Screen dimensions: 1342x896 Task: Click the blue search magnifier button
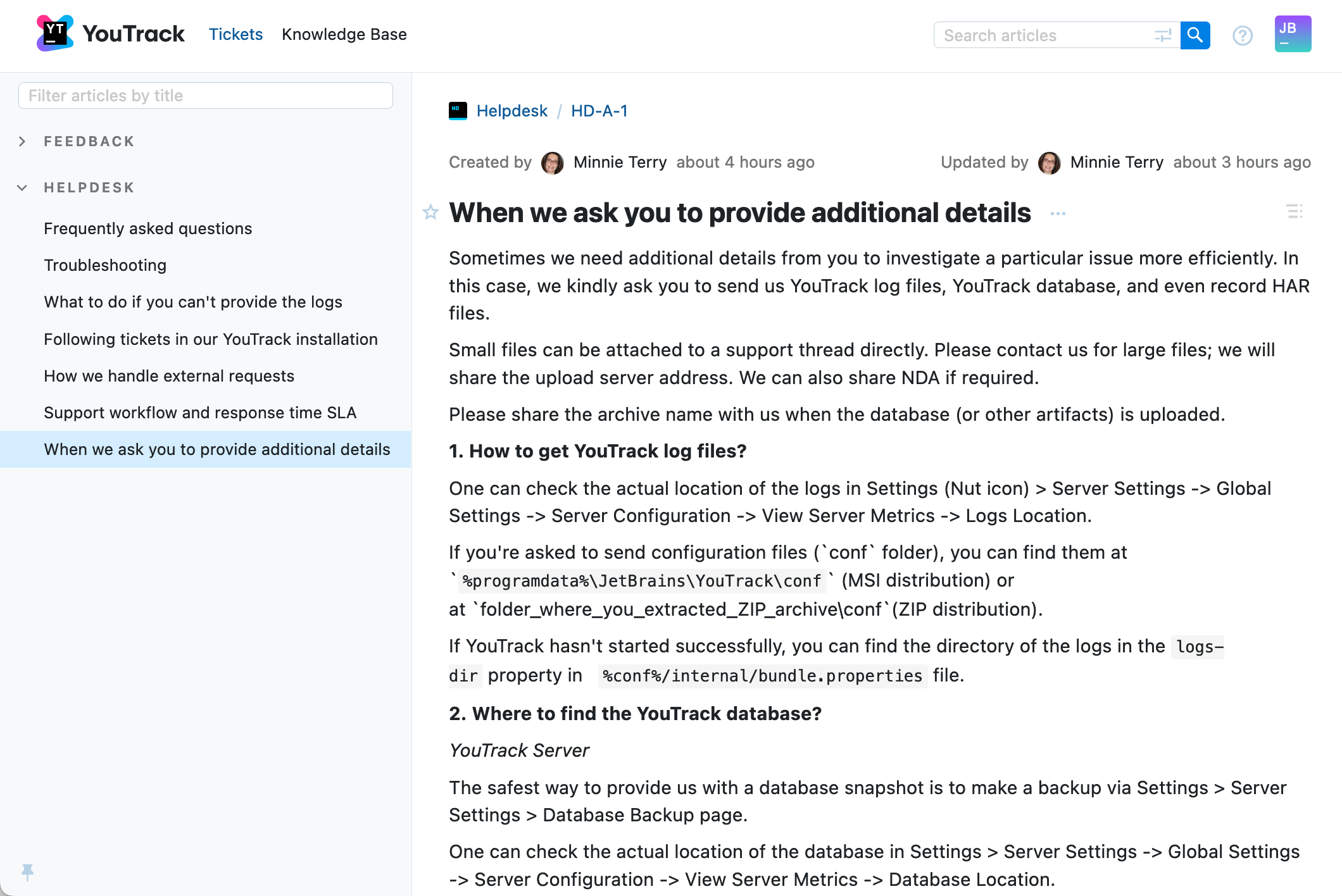click(1195, 35)
